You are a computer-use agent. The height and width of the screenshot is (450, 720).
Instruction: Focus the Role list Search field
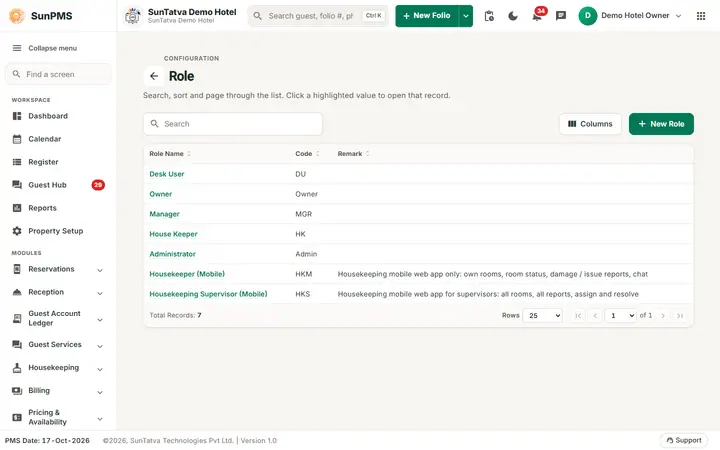click(233, 124)
